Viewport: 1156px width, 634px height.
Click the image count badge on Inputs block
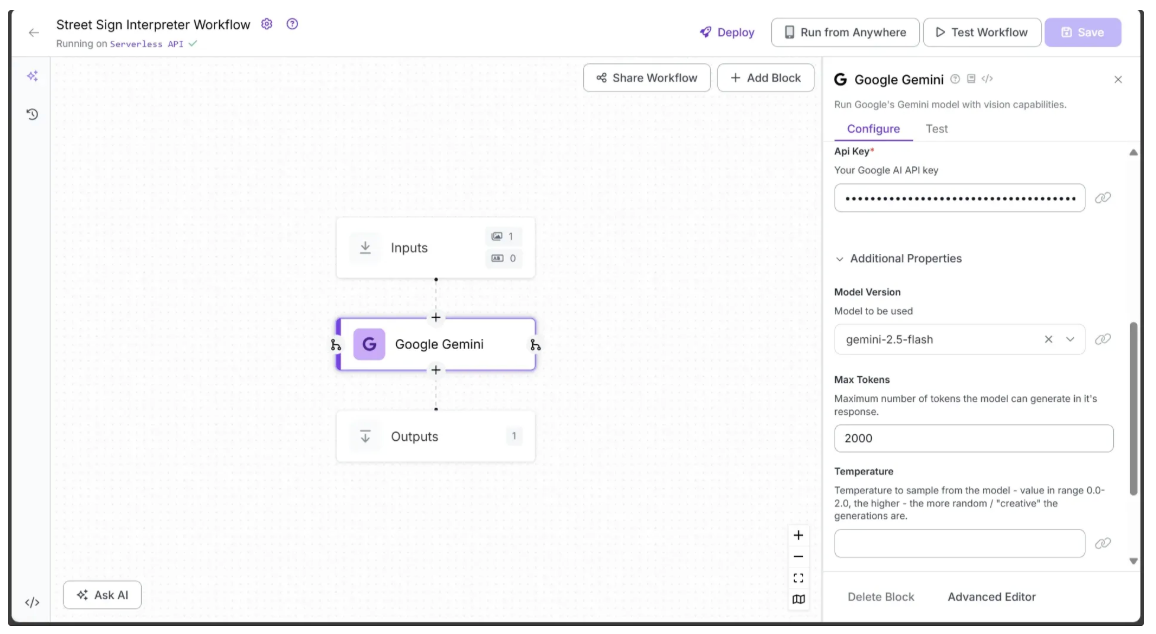tap(504, 237)
